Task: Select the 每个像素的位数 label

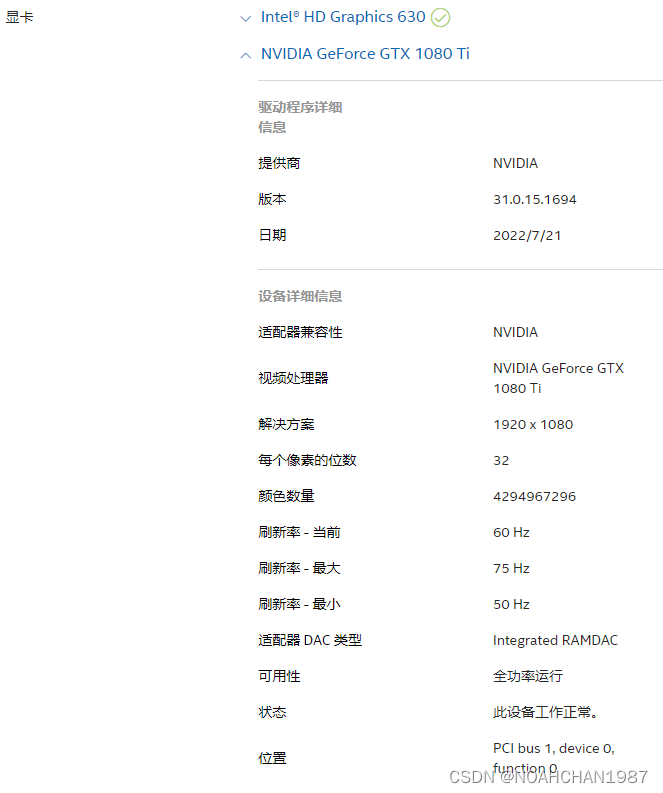Action: pos(307,460)
